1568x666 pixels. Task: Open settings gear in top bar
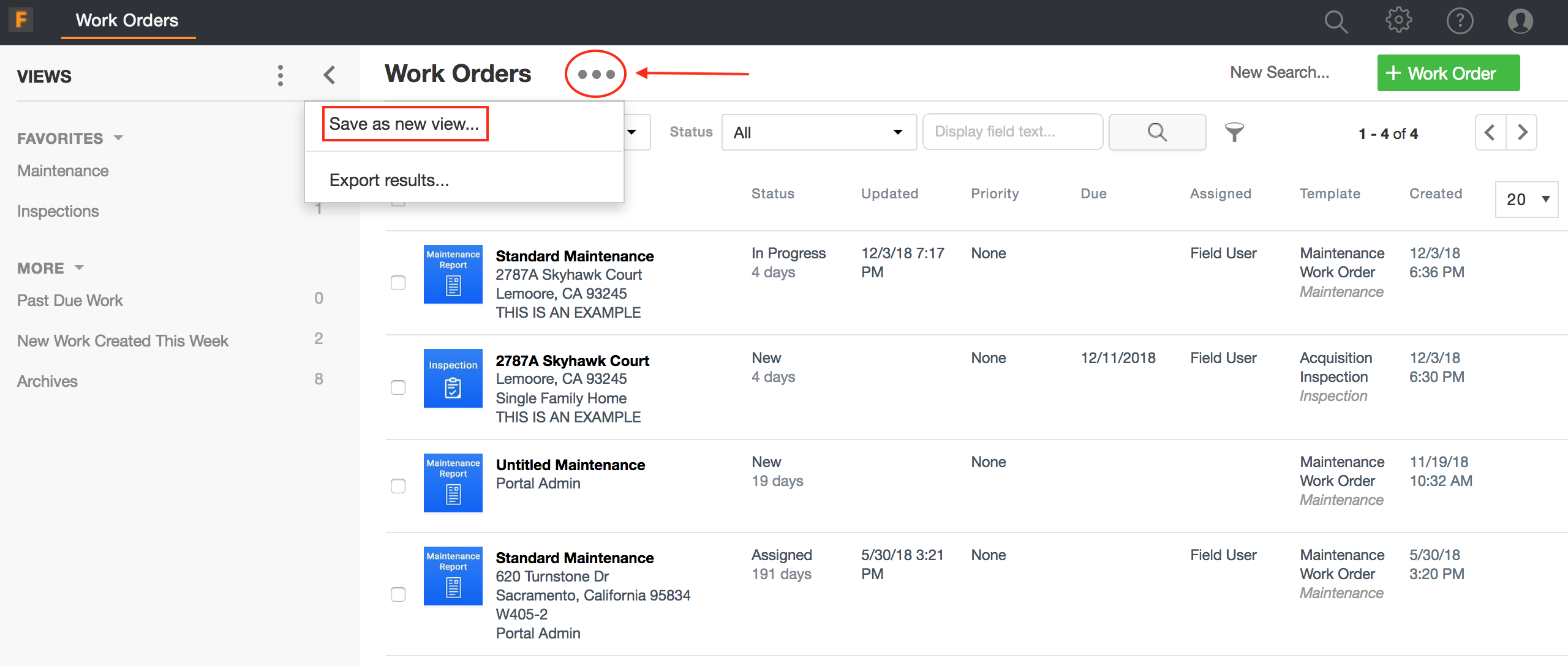coord(1398,21)
